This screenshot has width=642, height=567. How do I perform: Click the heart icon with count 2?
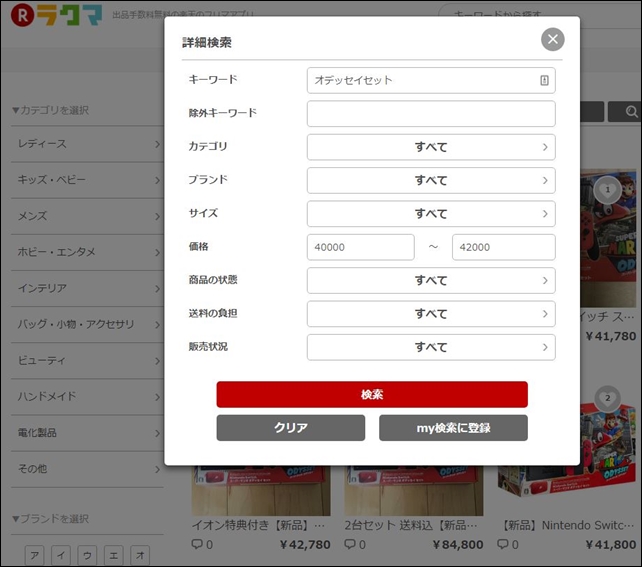[x=607, y=398]
